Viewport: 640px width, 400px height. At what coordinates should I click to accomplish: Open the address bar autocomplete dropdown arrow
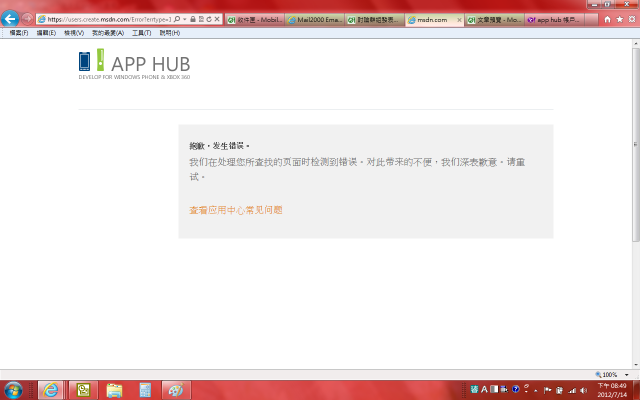pos(184,19)
